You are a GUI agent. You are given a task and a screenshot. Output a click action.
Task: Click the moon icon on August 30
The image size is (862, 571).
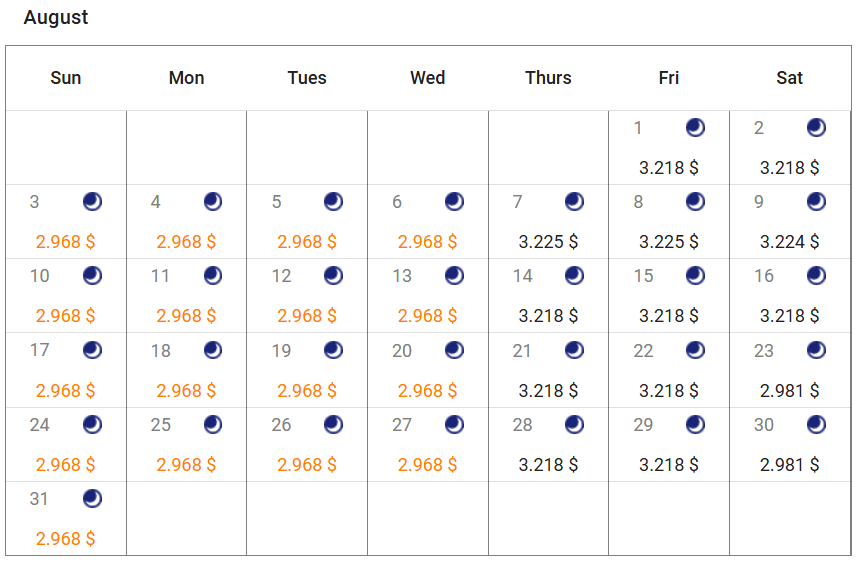tap(816, 424)
